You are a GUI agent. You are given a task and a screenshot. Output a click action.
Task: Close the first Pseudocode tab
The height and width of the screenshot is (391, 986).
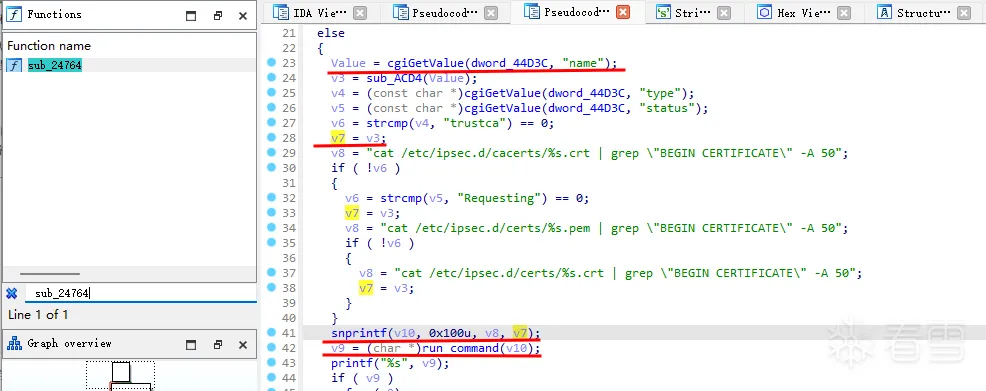click(x=490, y=13)
